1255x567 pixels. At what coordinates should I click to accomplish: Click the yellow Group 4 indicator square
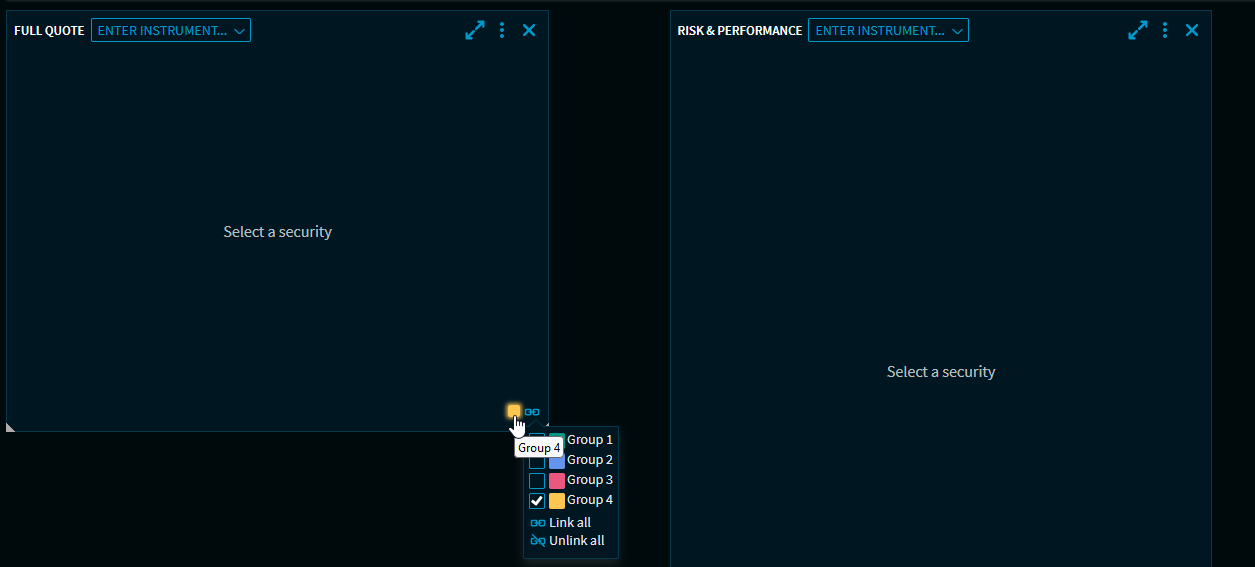[x=514, y=411]
